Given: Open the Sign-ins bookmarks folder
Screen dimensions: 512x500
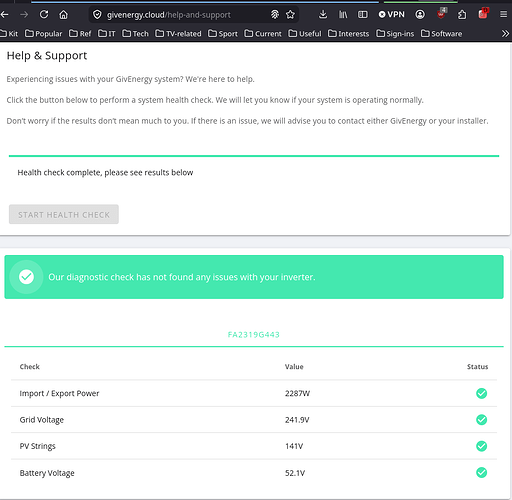Looking at the screenshot, I should (395, 34).
